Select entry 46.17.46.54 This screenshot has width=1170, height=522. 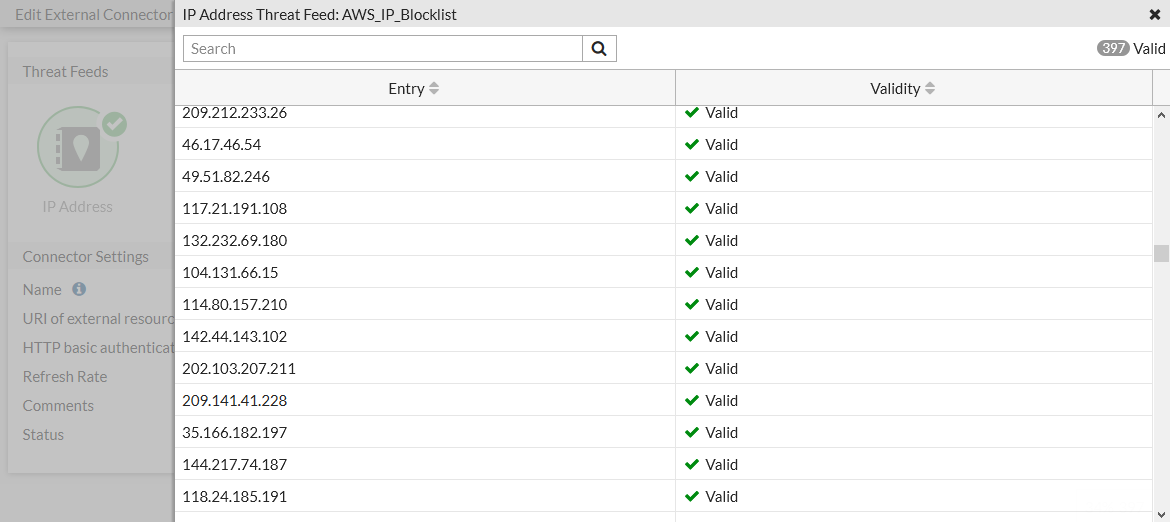click(x=221, y=145)
